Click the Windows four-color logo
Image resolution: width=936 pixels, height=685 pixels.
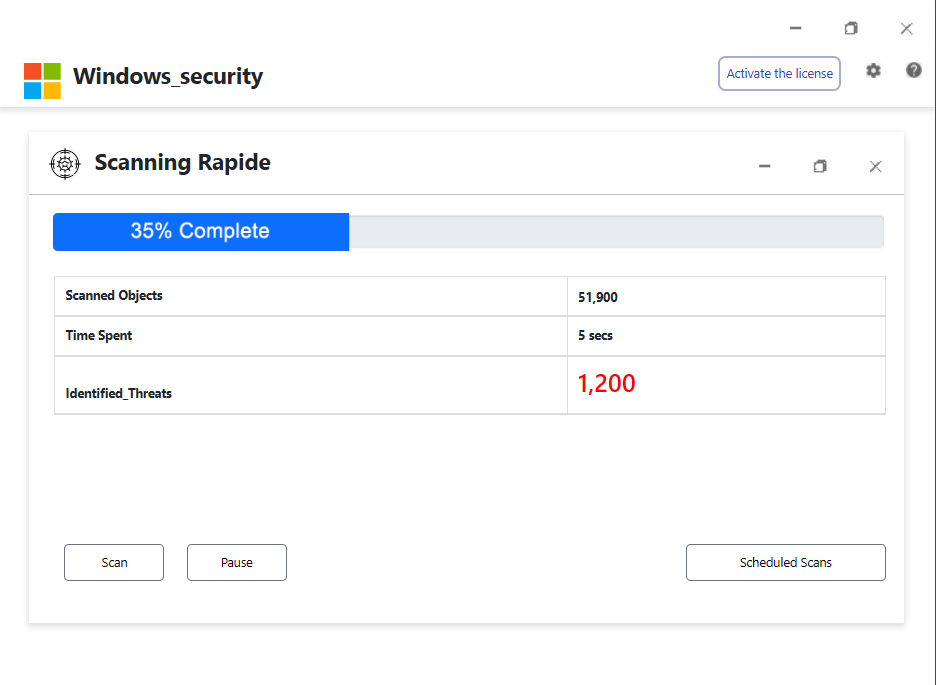pyautogui.click(x=42, y=81)
